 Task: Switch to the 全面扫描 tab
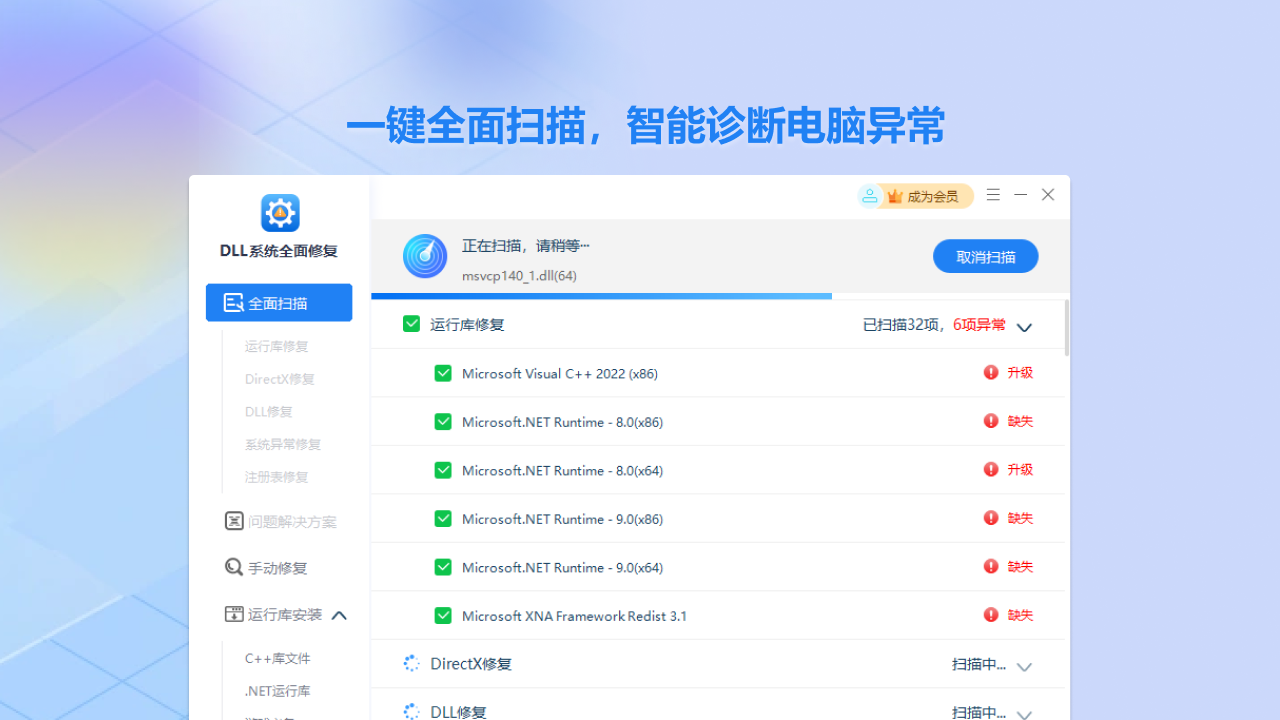pyautogui.click(x=279, y=302)
